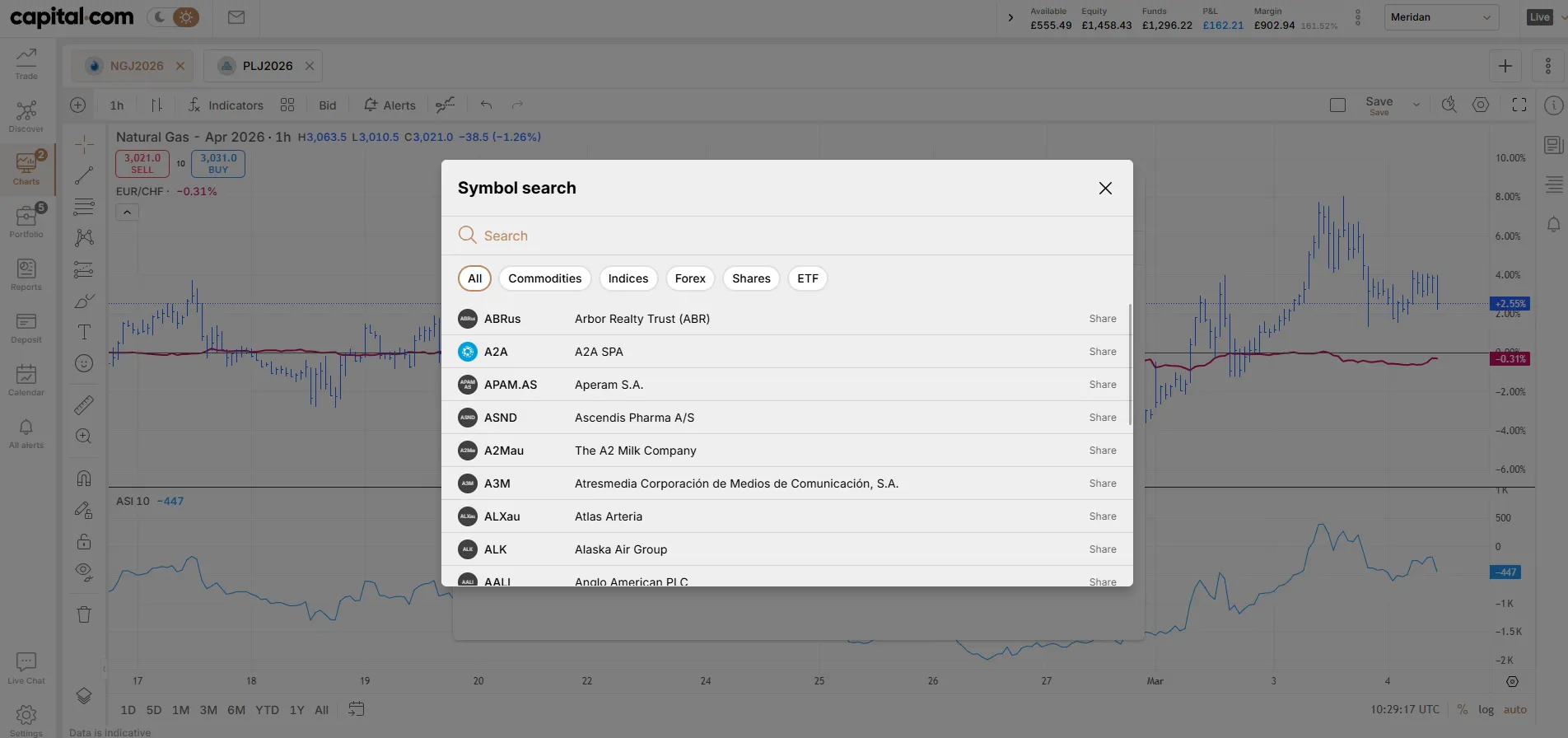
Task: Filter symbols by Commodities
Action: (x=544, y=278)
